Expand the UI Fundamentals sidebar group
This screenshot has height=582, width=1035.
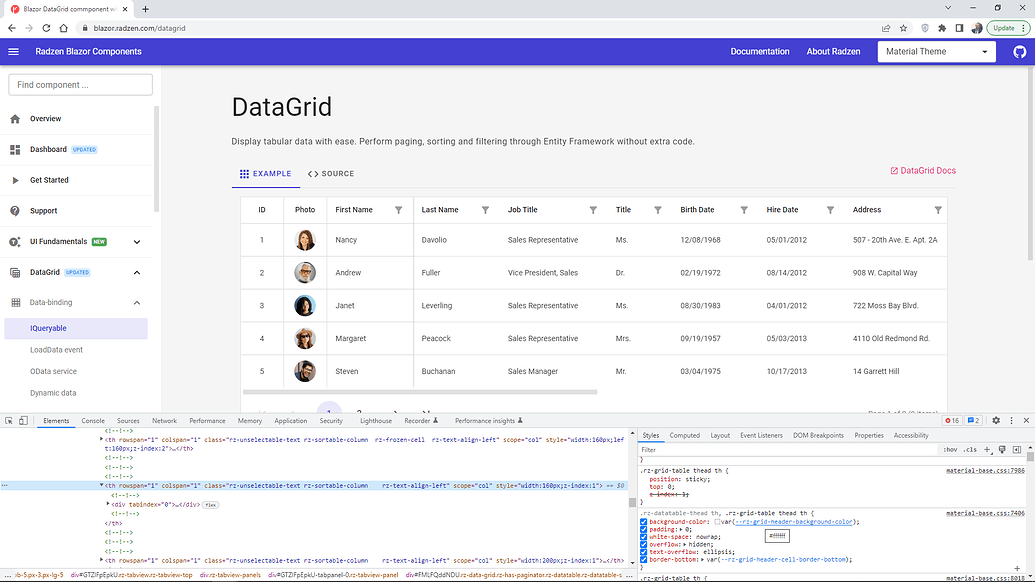137,241
